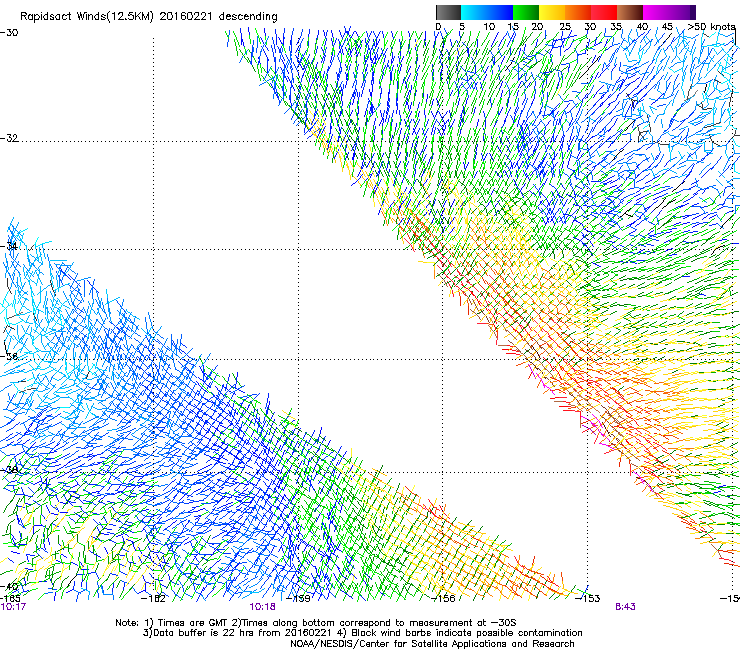Click the '-159' longitude axis label
The image size is (740, 650).
(x=299, y=598)
